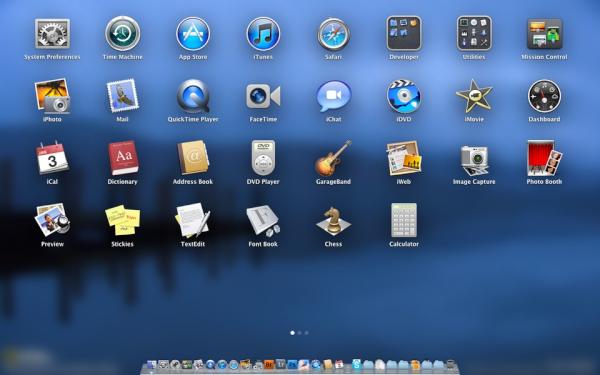Open Adobe Bridge from the Dock
The height and width of the screenshot is (375, 600).
pyautogui.click(x=269, y=365)
